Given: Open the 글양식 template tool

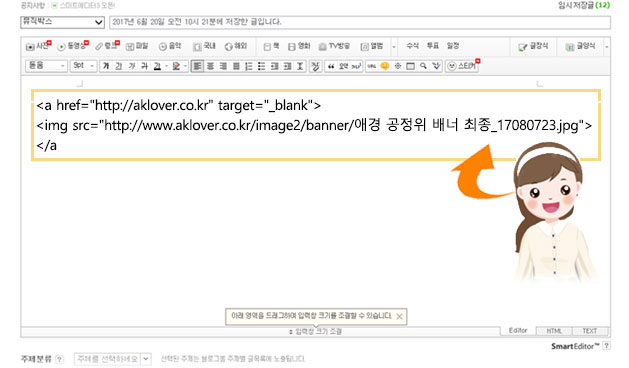Looking at the screenshot, I should click(x=580, y=47).
